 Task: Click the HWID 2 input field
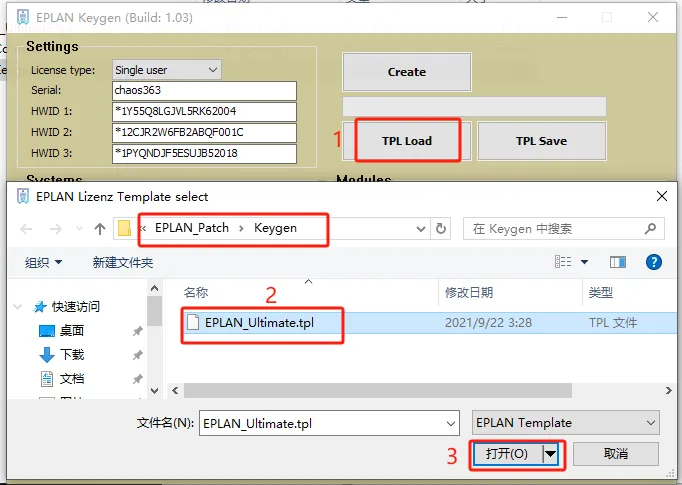204,132
